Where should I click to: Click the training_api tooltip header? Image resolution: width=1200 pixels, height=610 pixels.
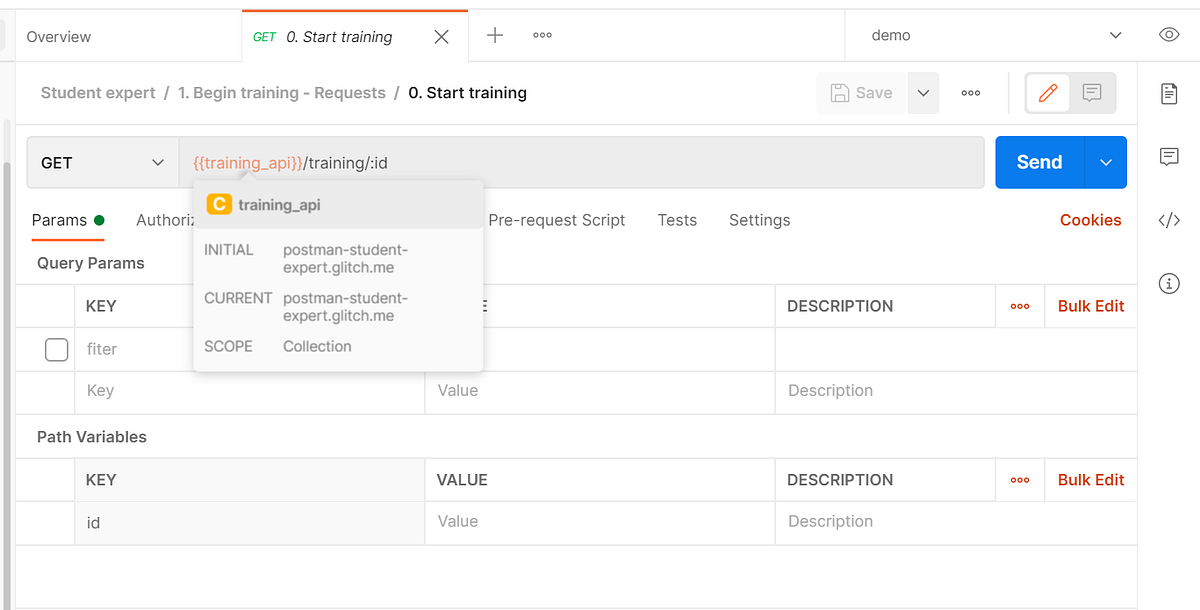[x=338, y=204]
